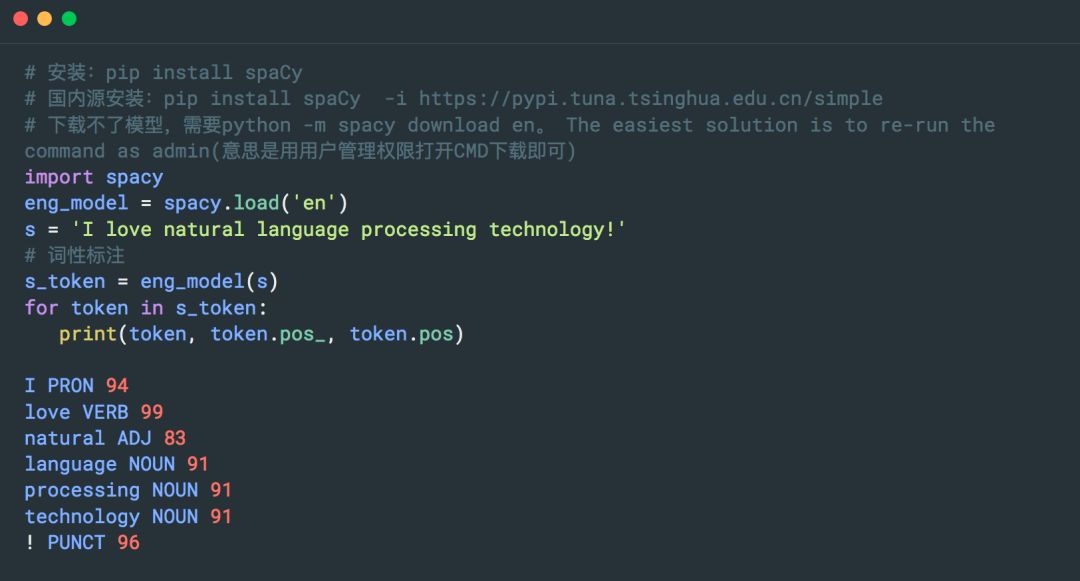Click the '! PUNCT 96' output line
The height and width of the screenshot is (581, 1080).
pos(82,541)
